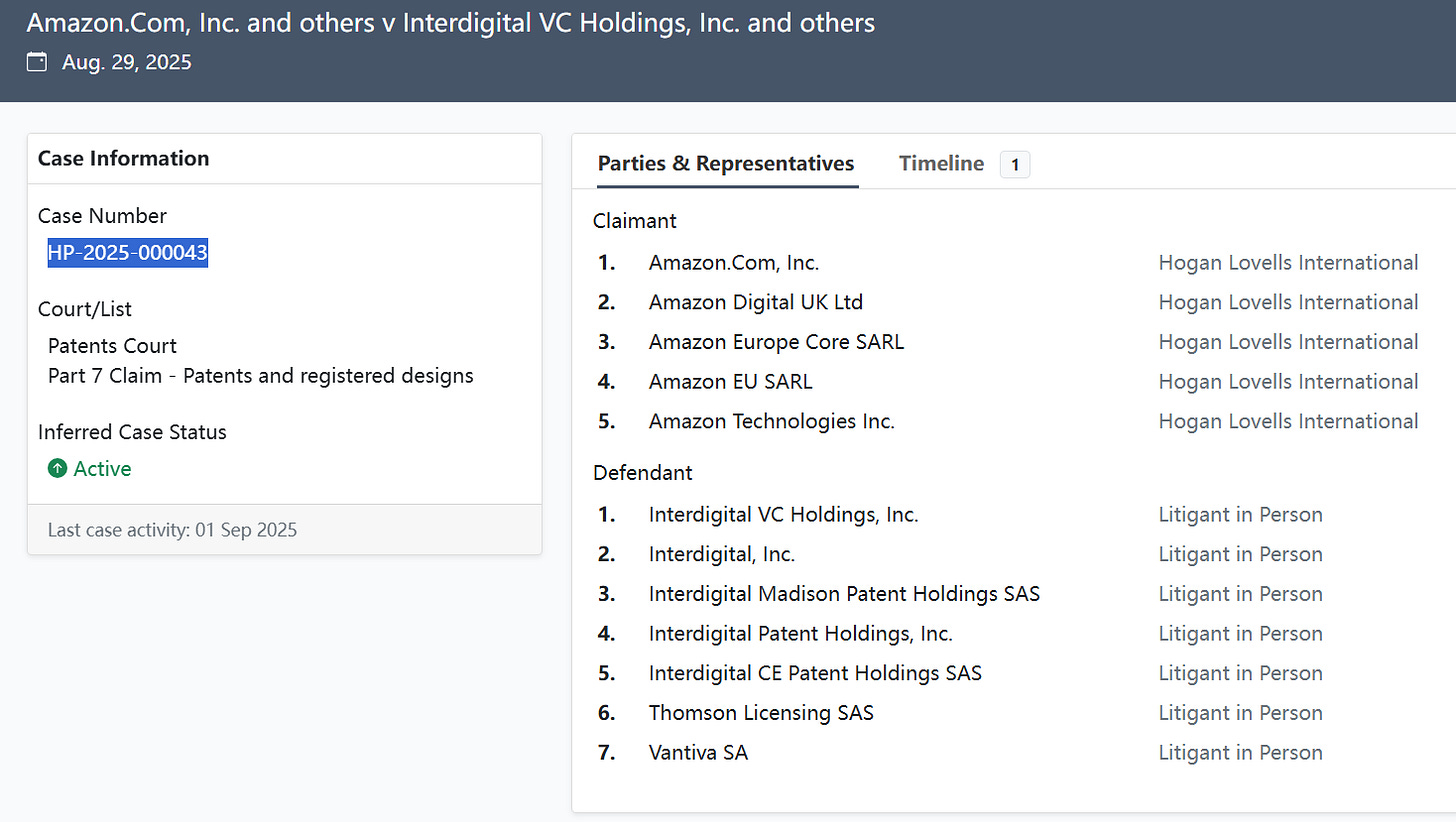Viewport: 1456px width, 822px height.
Task: Select Amazon EU SARL in claimant list
Action: pos(730,382)
